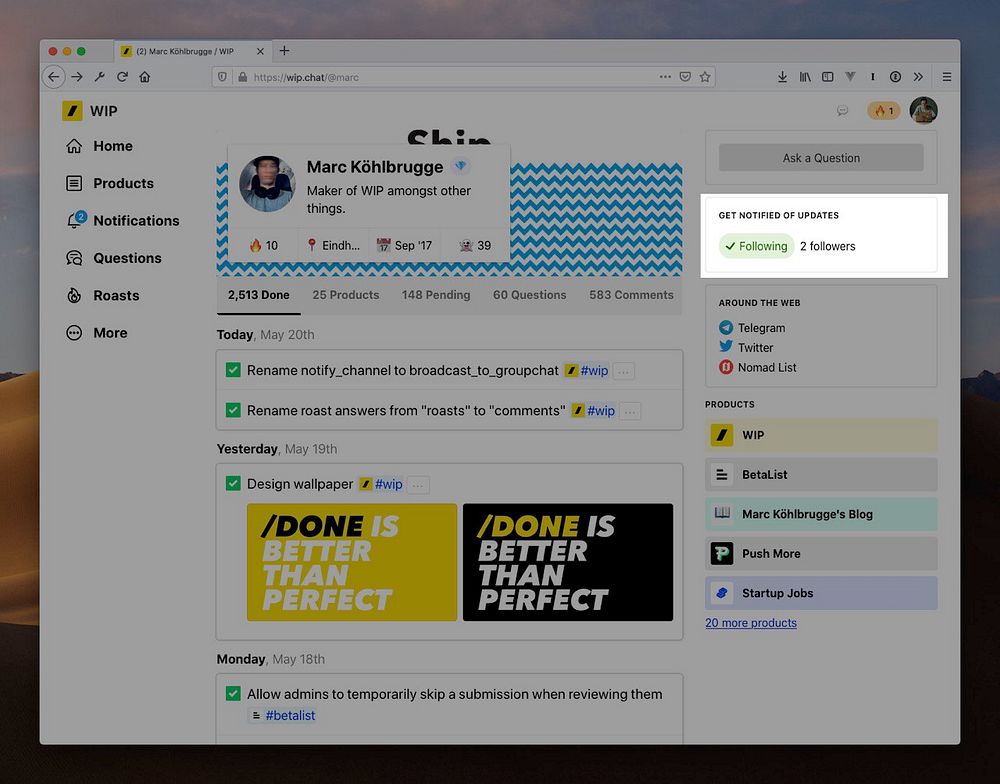
Task: Open the chat bubble icon in header
Action: pyautogui.click(x=842, y=111)
